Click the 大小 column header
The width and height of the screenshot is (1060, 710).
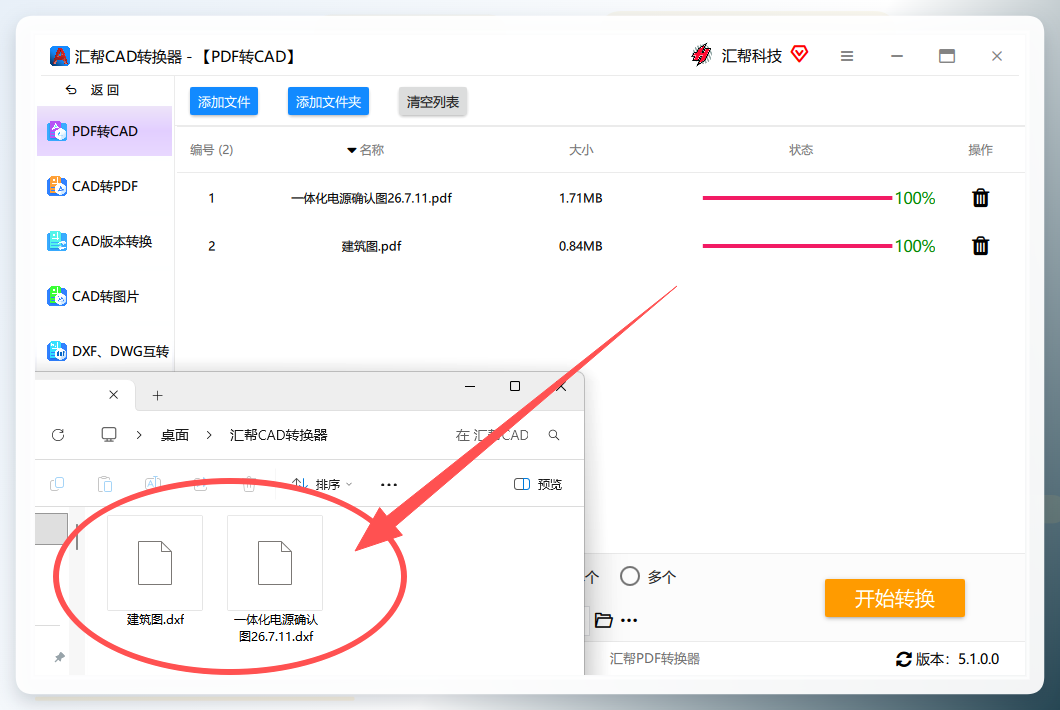(x=581, y=150)
